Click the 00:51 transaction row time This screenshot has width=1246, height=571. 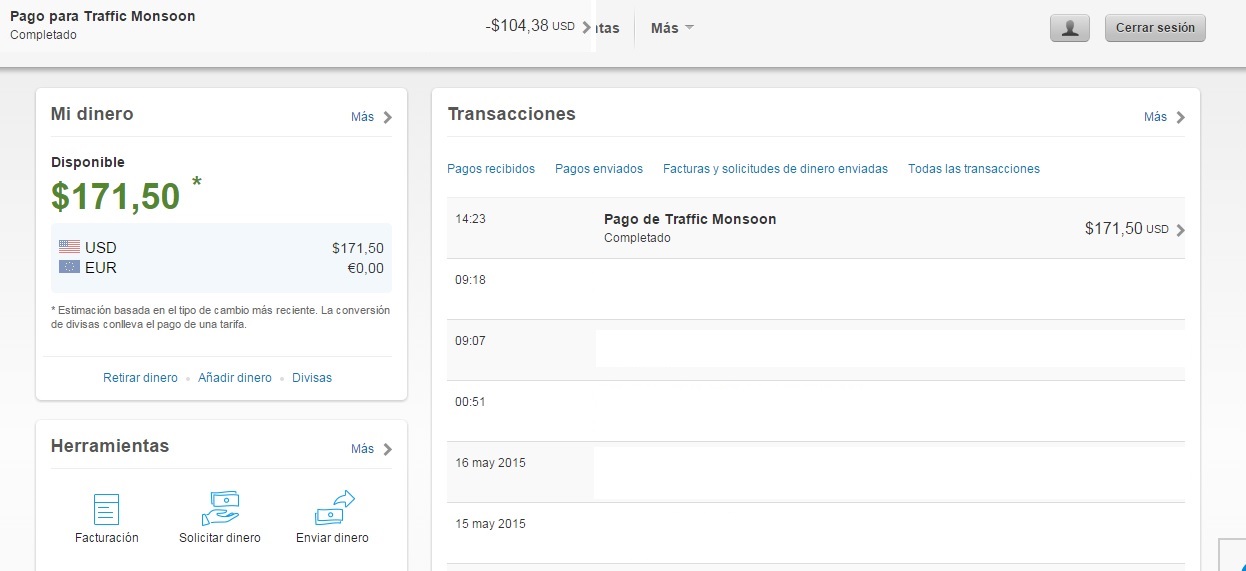pos(470,402)
